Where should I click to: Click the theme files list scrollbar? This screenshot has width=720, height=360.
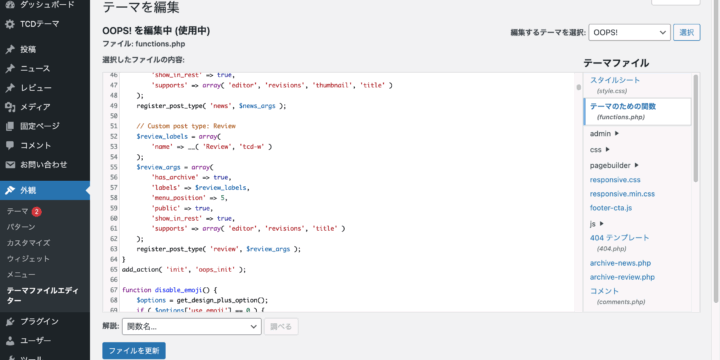click(x=695, y=129)
